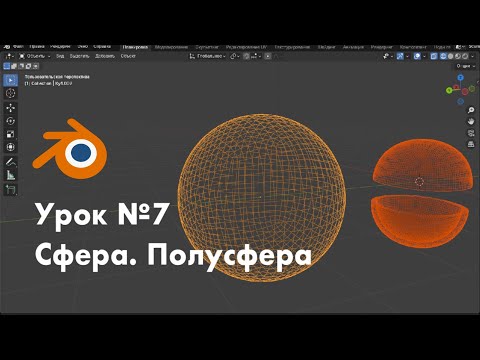Switch to Скульптинг workspace tab

tap(207, 47)
